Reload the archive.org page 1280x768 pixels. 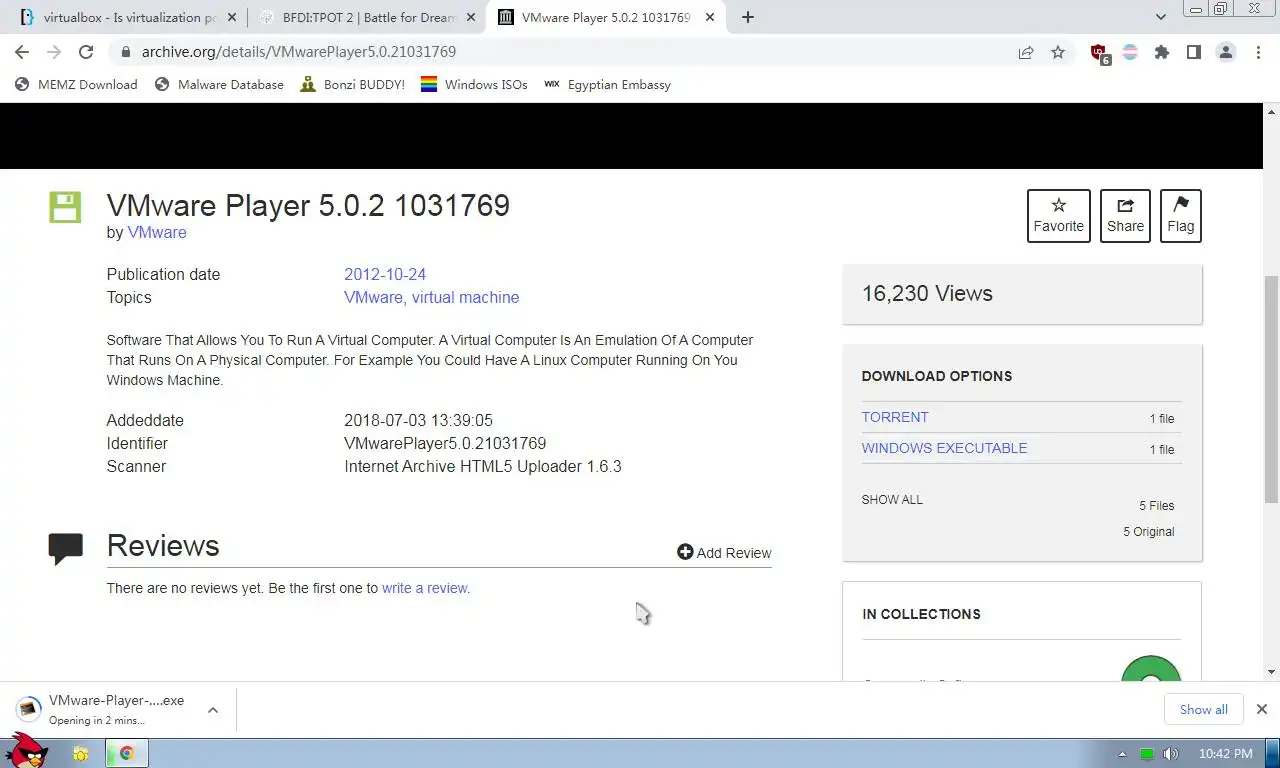(x=86, y=52)
